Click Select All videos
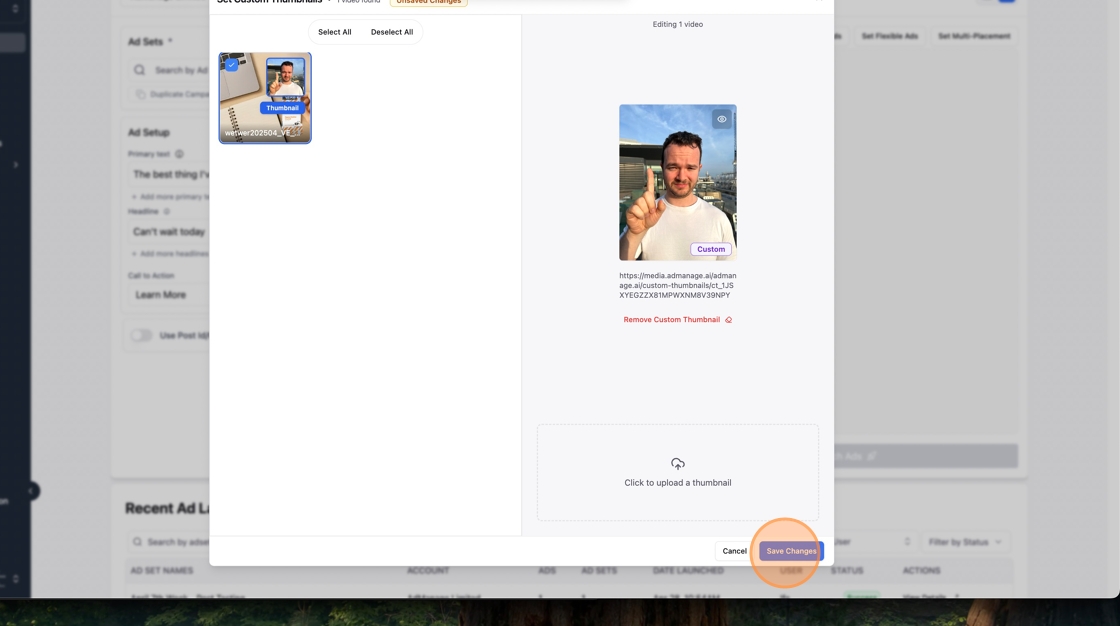Image resolution: width=1120 pixels, height=626 pixels. (334, 32)
